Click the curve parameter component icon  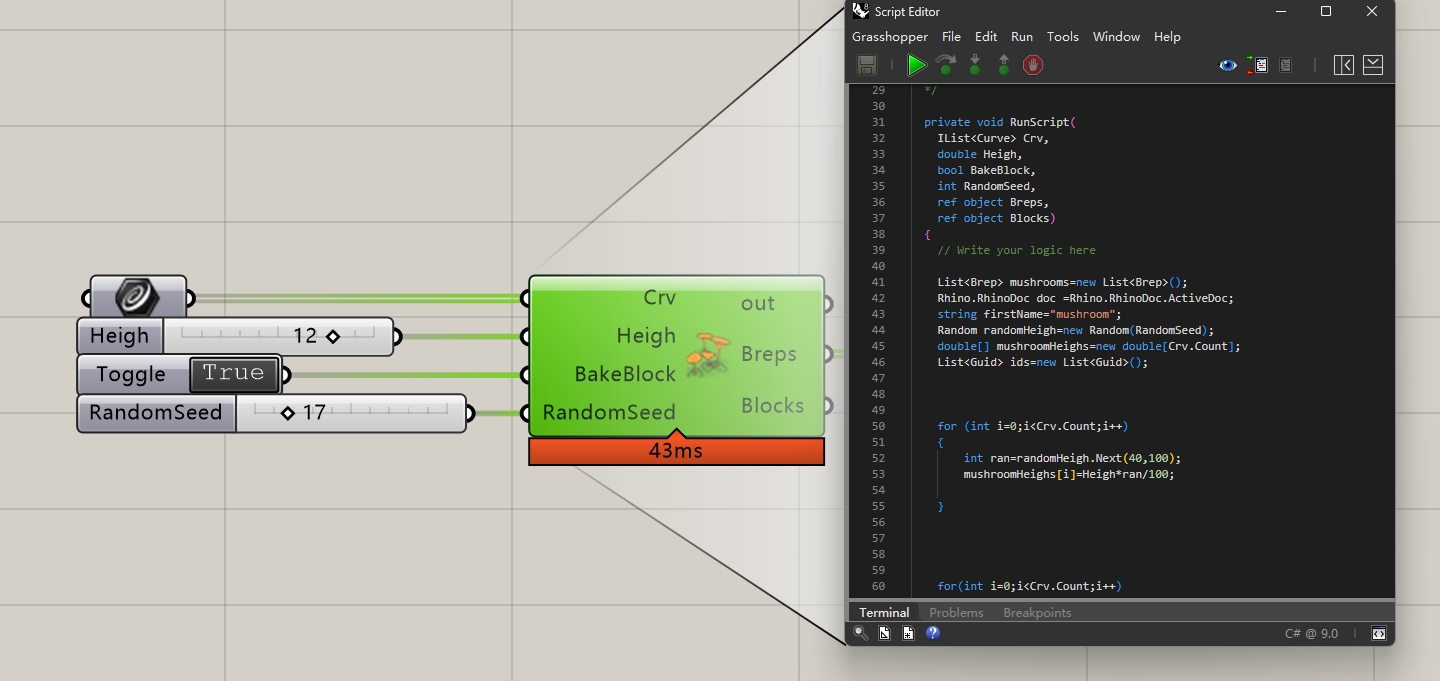click(137, 298)
